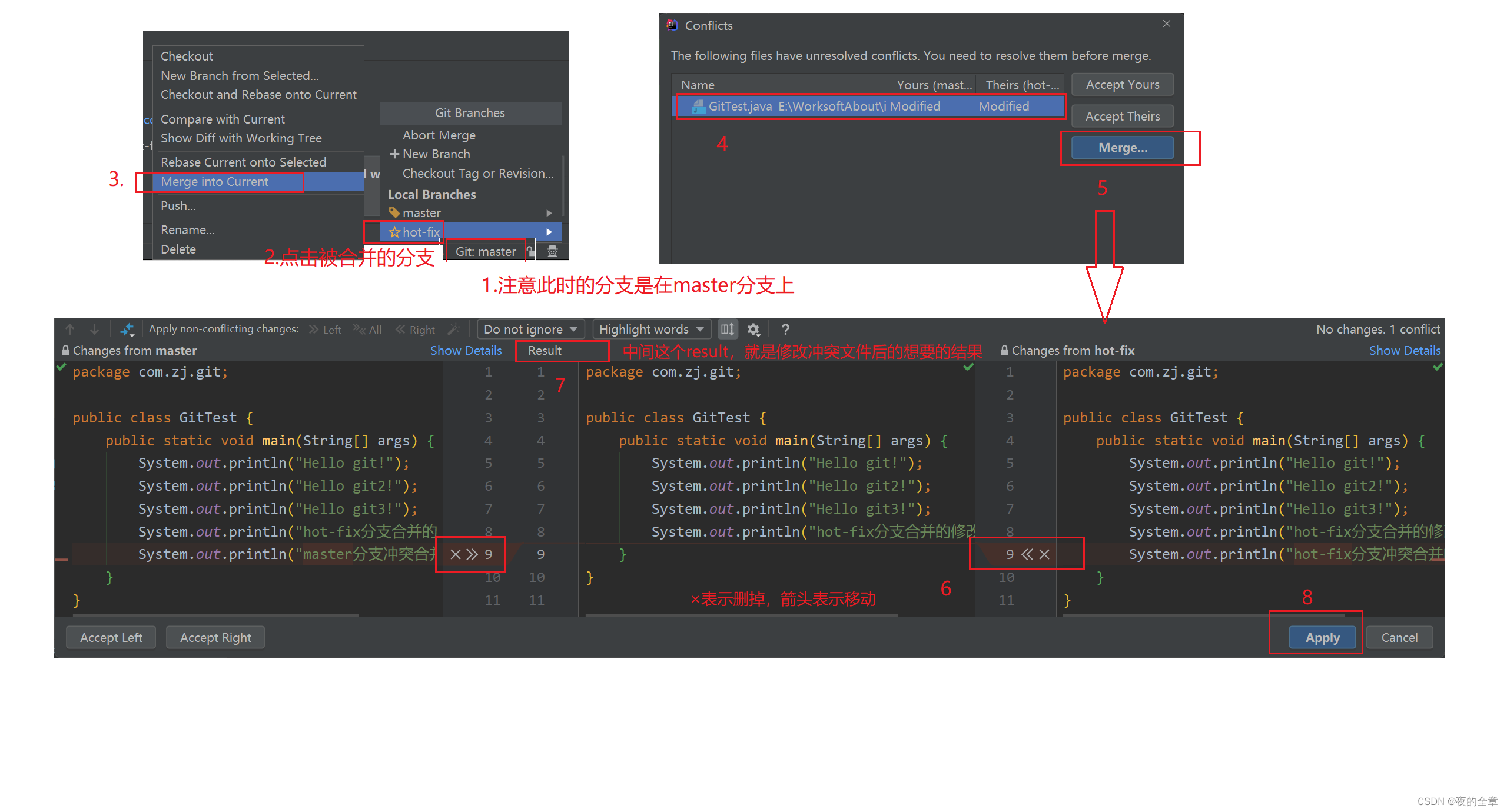
Task: Choose Checkout and Rebase onto Current
Action: (x=258, y=94)
